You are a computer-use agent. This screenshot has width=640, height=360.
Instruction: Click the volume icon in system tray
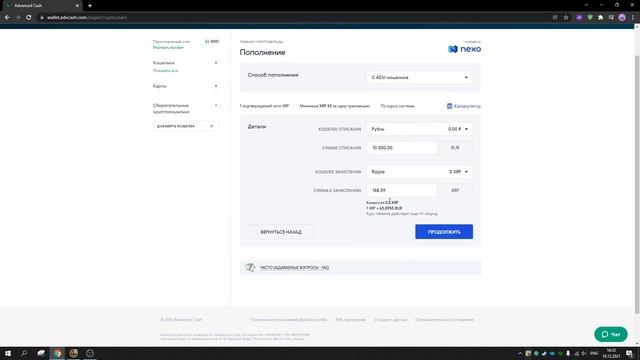tap(583, 353)
